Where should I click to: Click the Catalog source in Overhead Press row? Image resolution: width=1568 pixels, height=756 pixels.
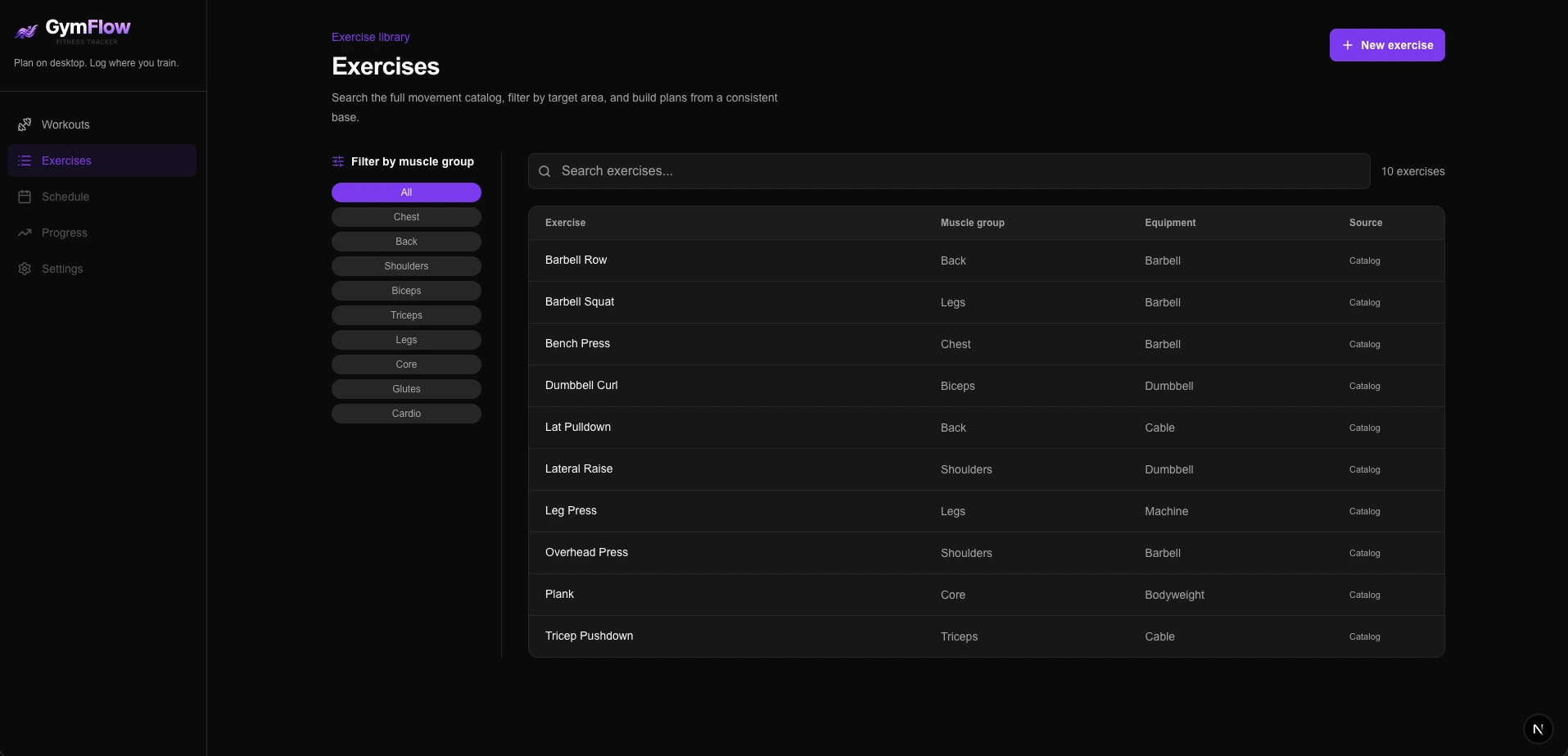tap(1364, 553)
